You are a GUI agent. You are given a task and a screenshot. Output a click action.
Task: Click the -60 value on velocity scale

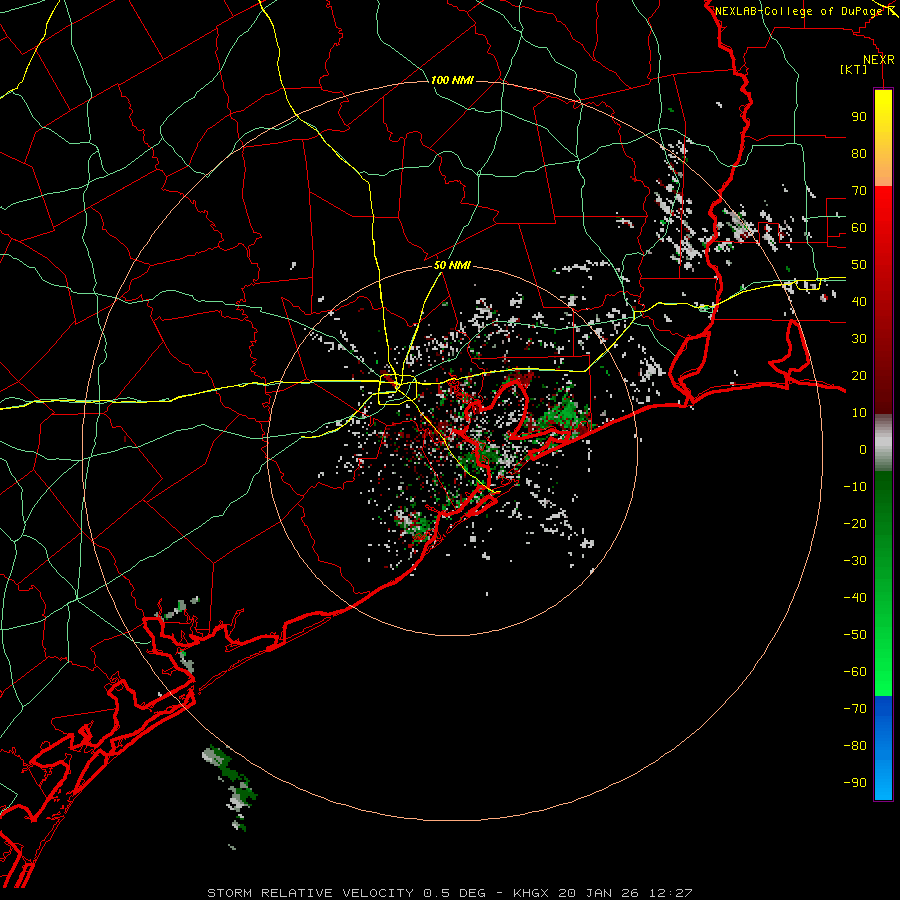pyautogui.click(x=855, y=672)
